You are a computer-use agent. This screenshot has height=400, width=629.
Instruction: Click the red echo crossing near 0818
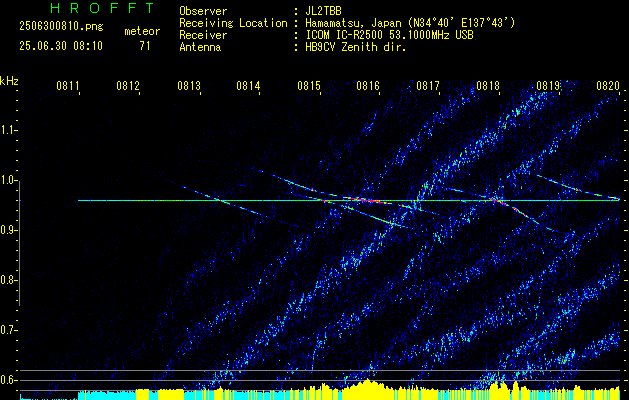point(509,205)
